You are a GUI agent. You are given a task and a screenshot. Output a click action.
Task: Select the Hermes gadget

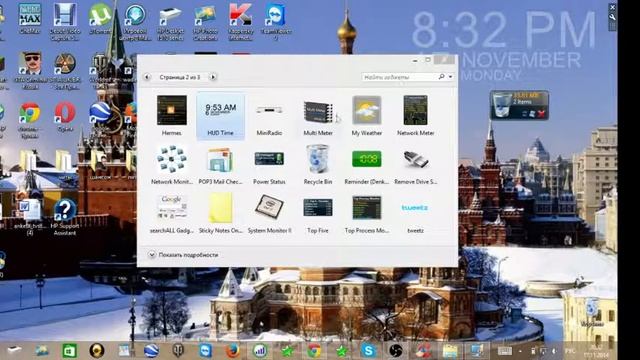click(x=171, y=116)
